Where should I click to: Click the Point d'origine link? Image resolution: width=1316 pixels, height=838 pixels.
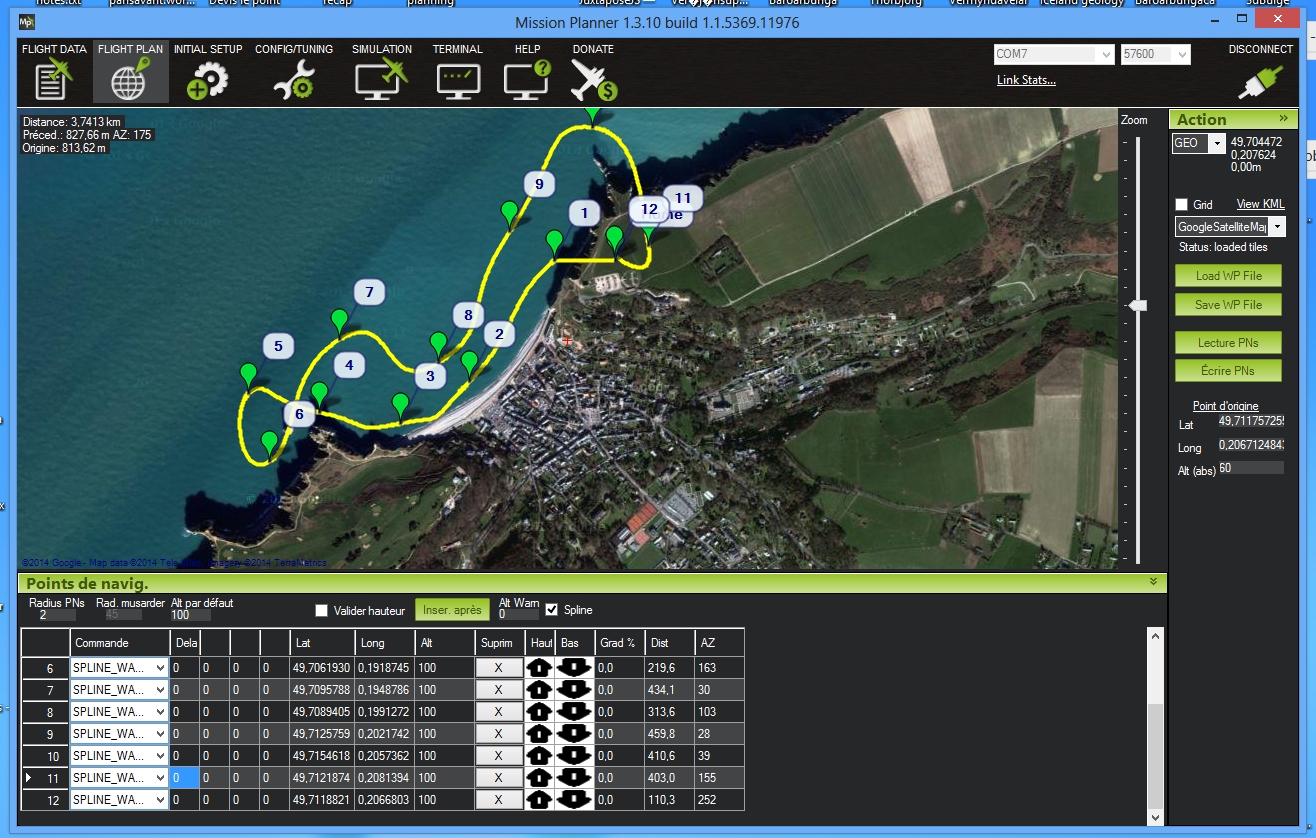[x=1225, y=406]
